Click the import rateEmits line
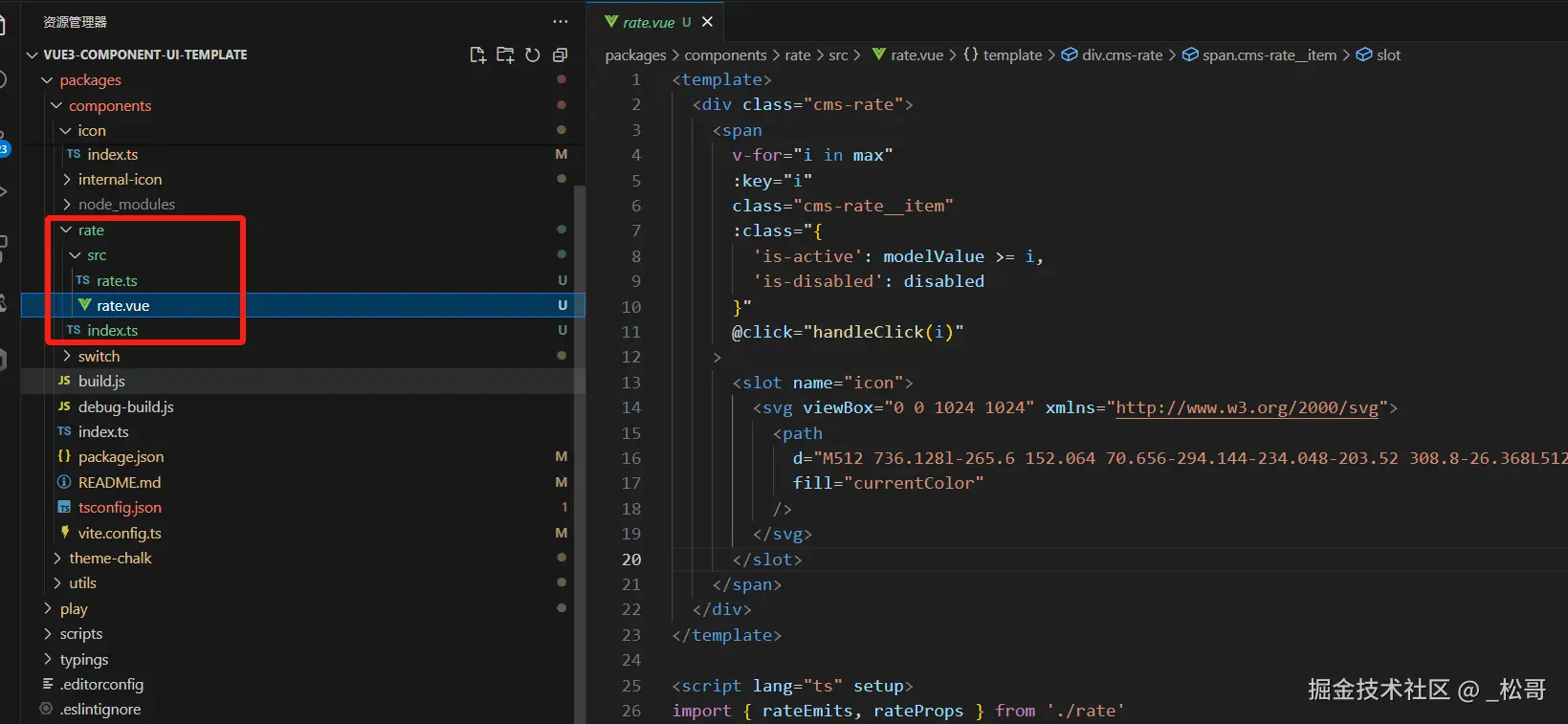This screenshot has width=1568, height=724. pos(898,711)
